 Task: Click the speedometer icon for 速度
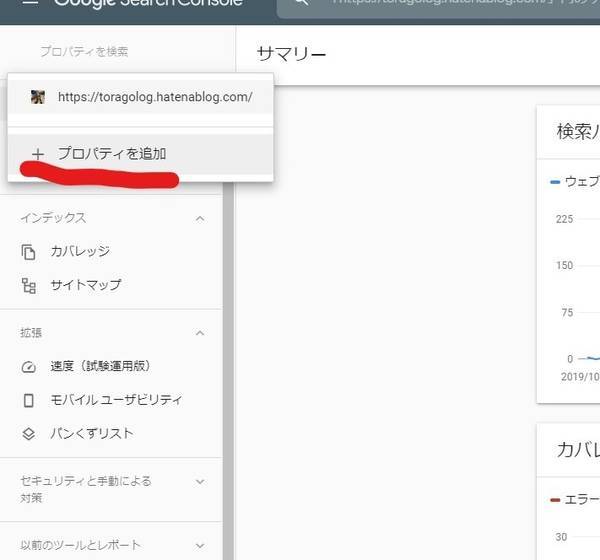pyautogui.click(x=29, y=367)
